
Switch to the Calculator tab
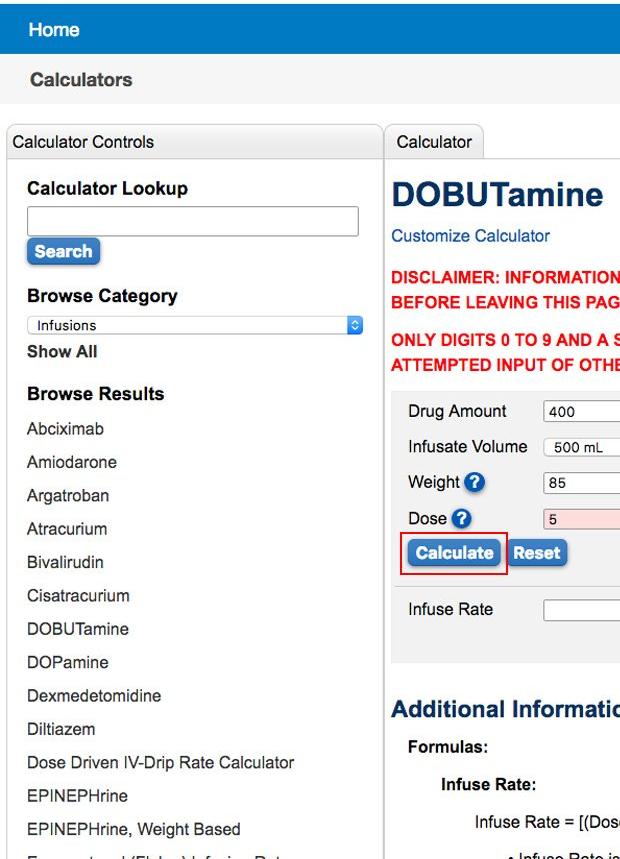click(x=434, y=142)
